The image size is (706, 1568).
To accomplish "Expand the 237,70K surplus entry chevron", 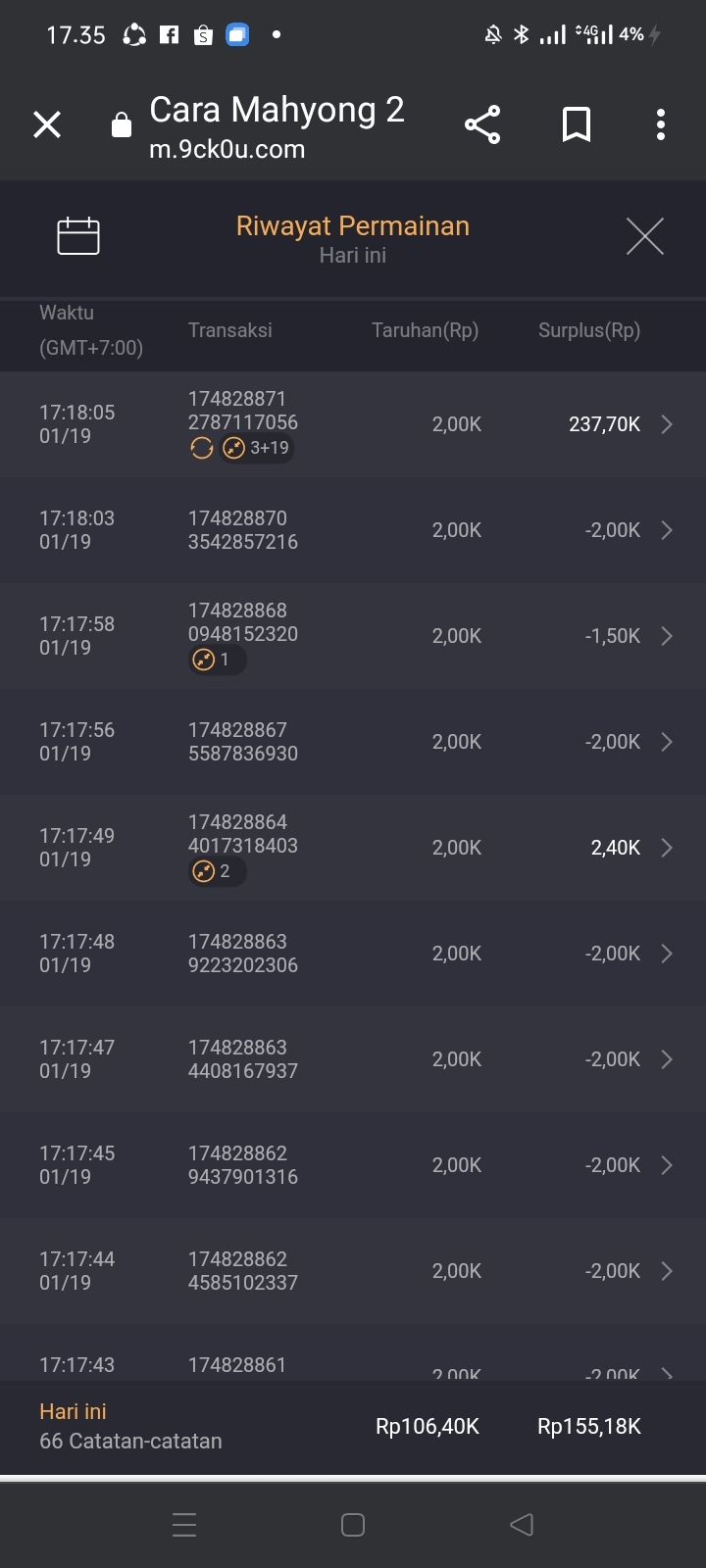I will tap(667, 424).
